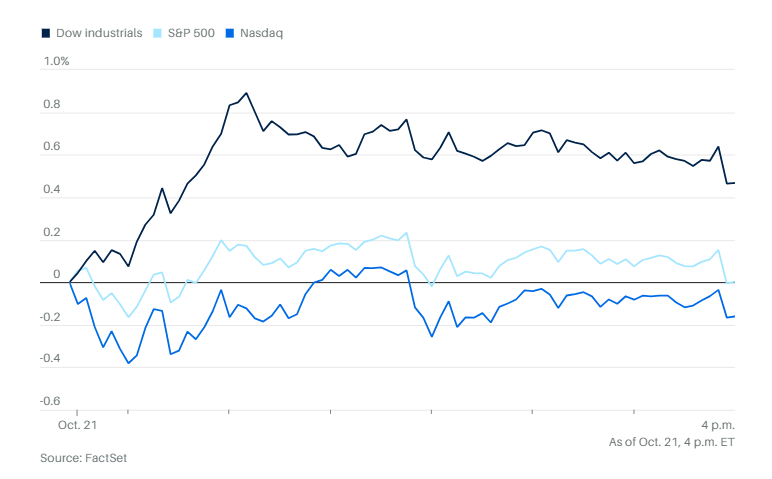The width and height of the screenshot is (772, 479).
Task: Click the 0.4 y-axis label
Action: coord(51,190)
